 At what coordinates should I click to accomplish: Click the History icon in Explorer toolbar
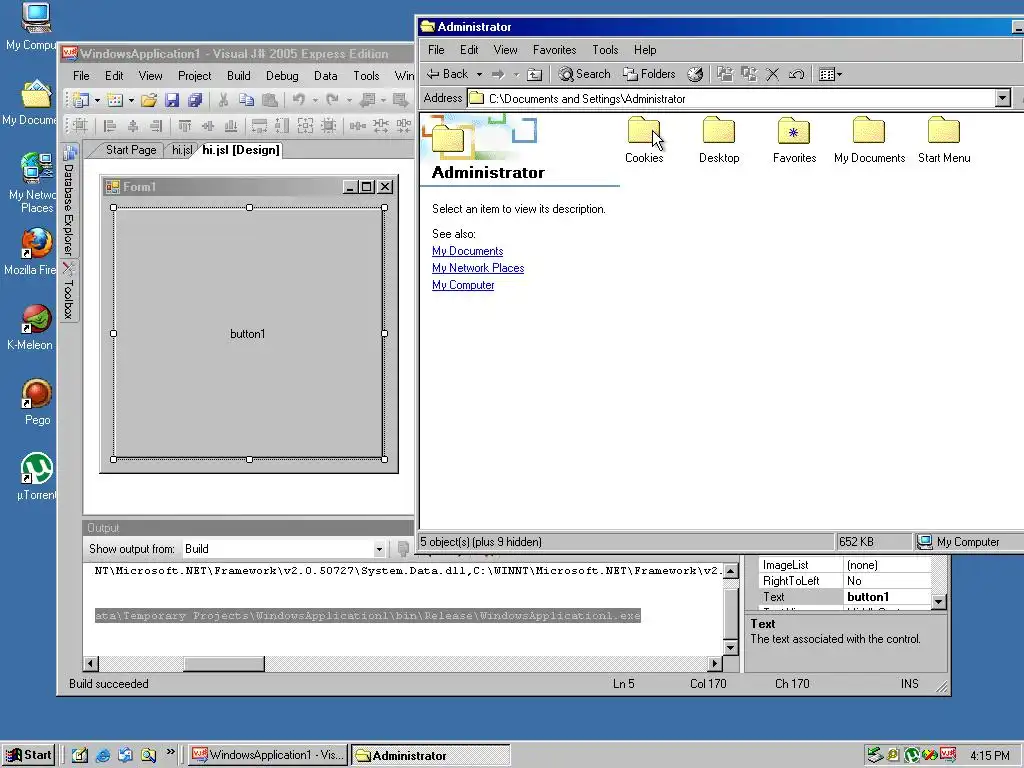(695, 74)
